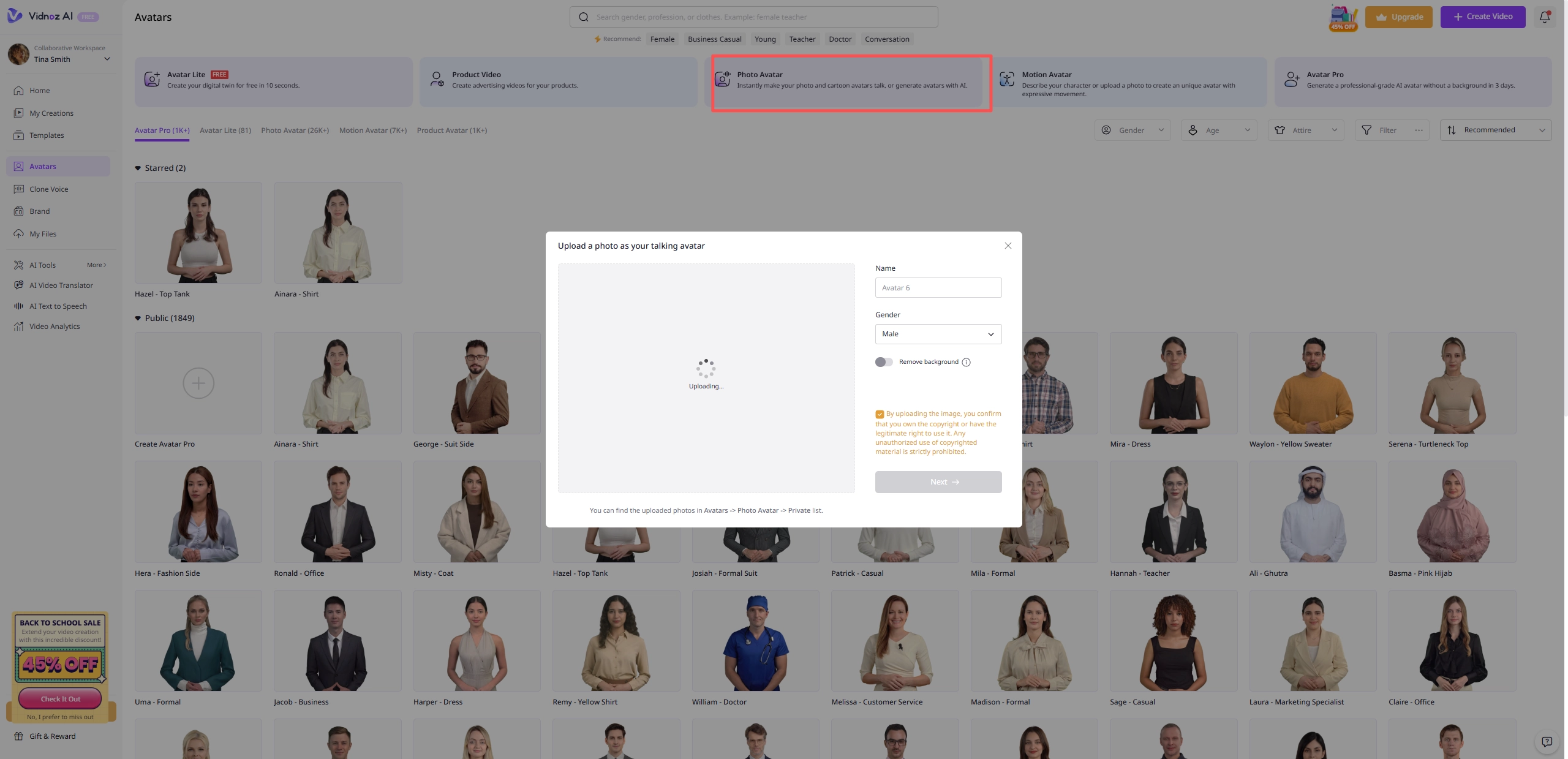Screen dimensions: 1568x759
Task: Click the Remove background info icon
Action: pos(966,362)
